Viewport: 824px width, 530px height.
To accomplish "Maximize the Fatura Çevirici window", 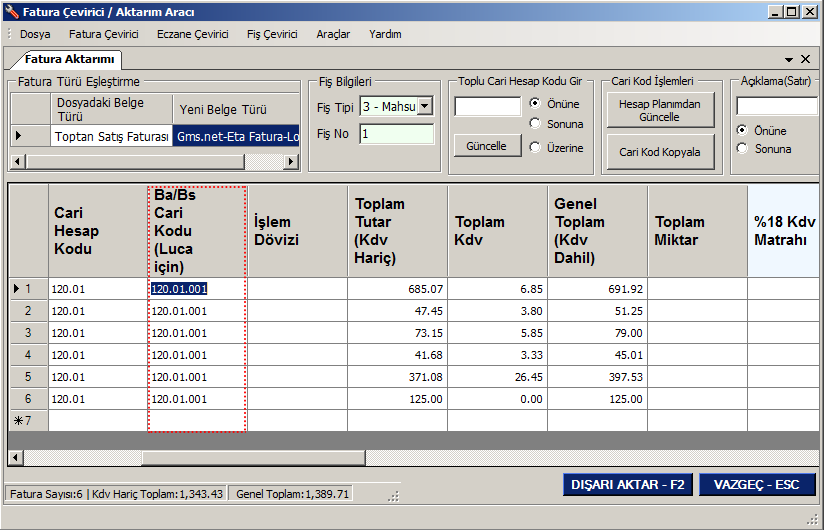I will point(792,12).
